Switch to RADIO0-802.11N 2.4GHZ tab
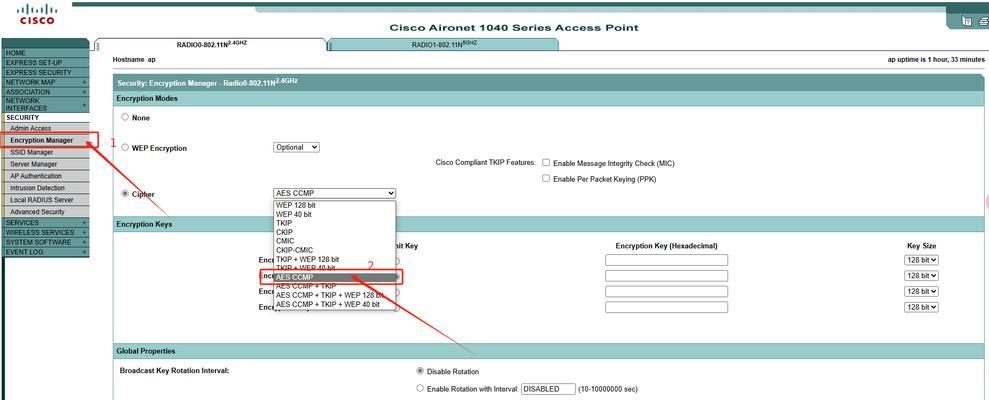The image size is (989, 400). point(211,45)
